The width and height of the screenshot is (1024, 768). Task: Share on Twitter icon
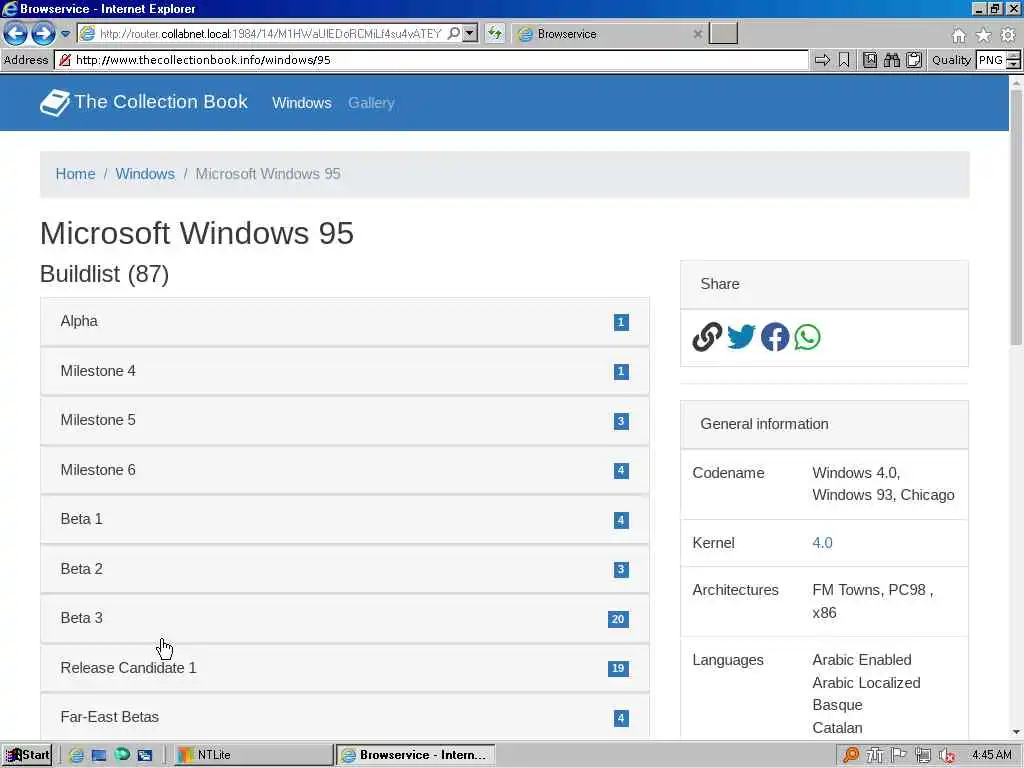[x=741, y=337]
